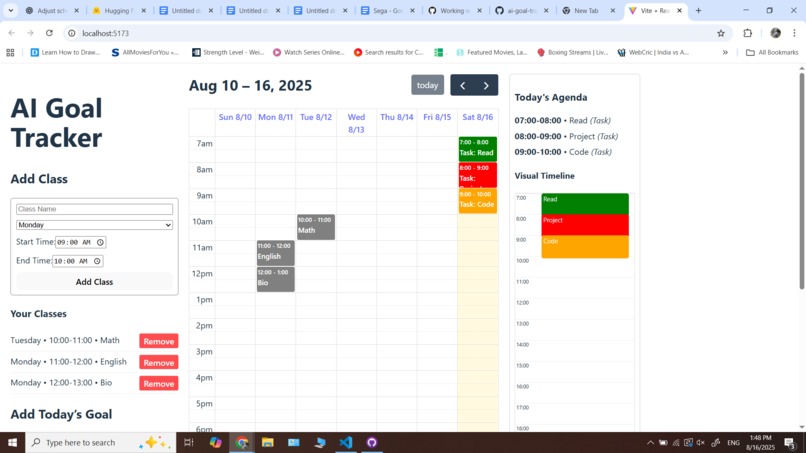Open File Explorer from taskbar
This screenshot has height=453, width=806.
click(267, 442)
